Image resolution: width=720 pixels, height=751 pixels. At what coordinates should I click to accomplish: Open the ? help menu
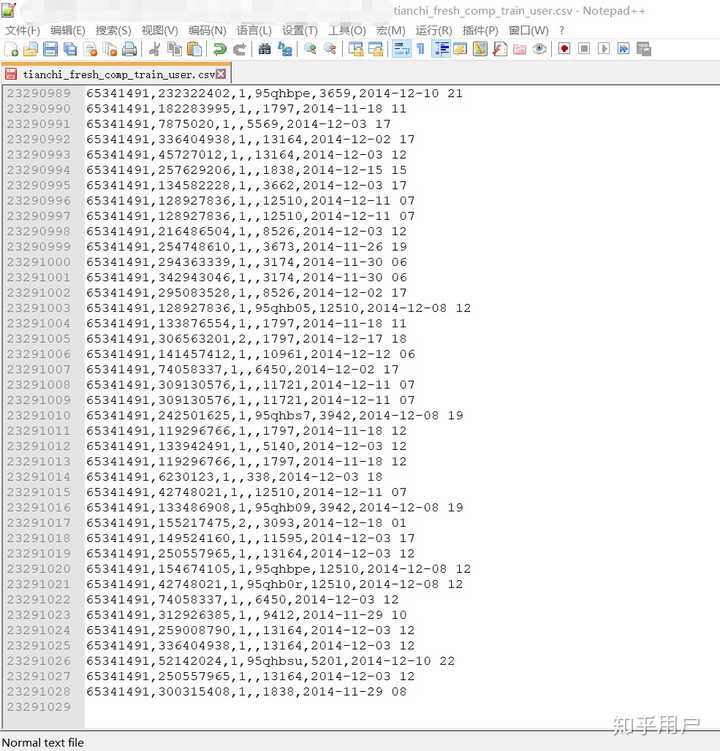click(561, 30)
